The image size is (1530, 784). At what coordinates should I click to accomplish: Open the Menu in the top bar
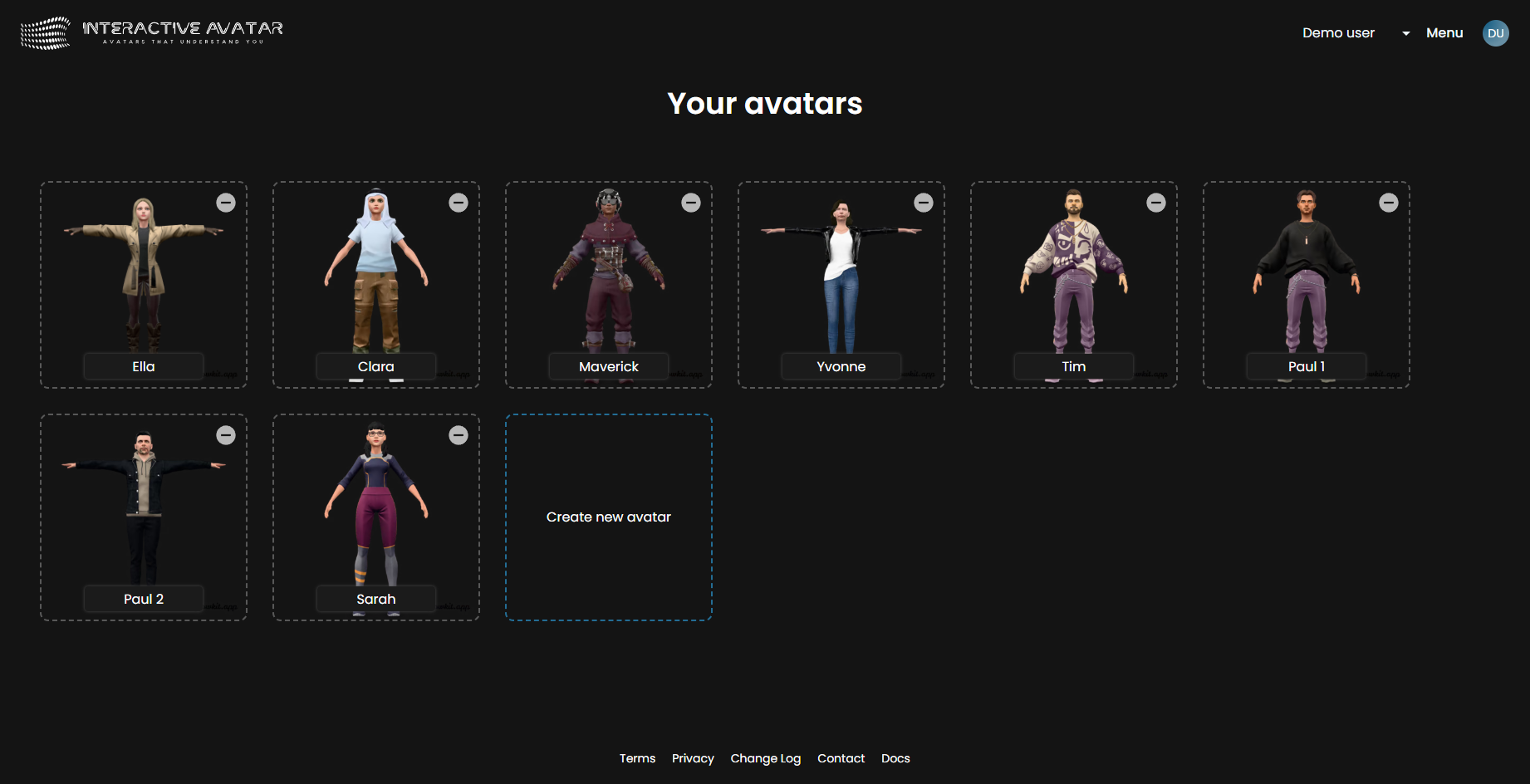1444,32
